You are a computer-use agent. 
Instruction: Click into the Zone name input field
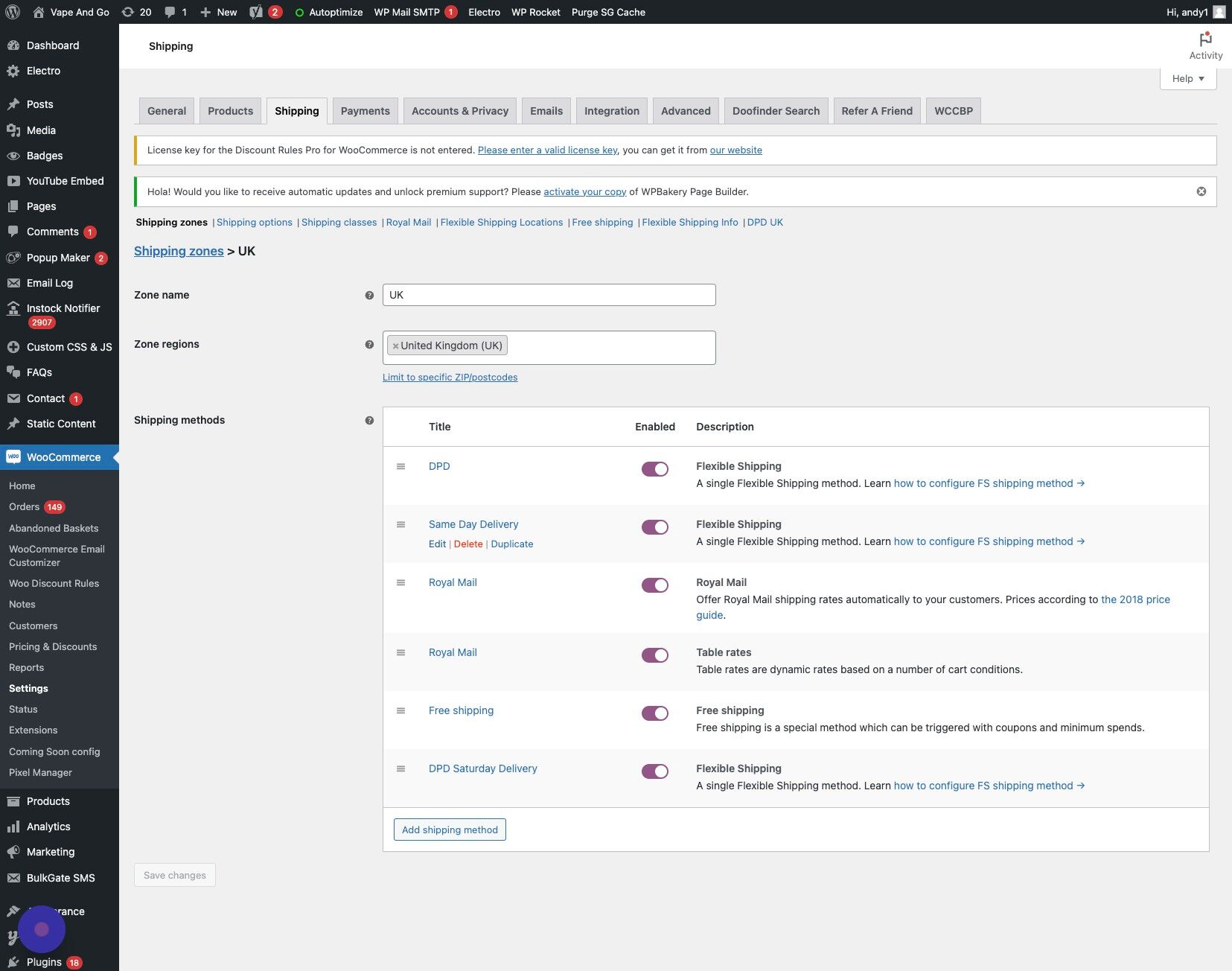[x=549, y=295]
